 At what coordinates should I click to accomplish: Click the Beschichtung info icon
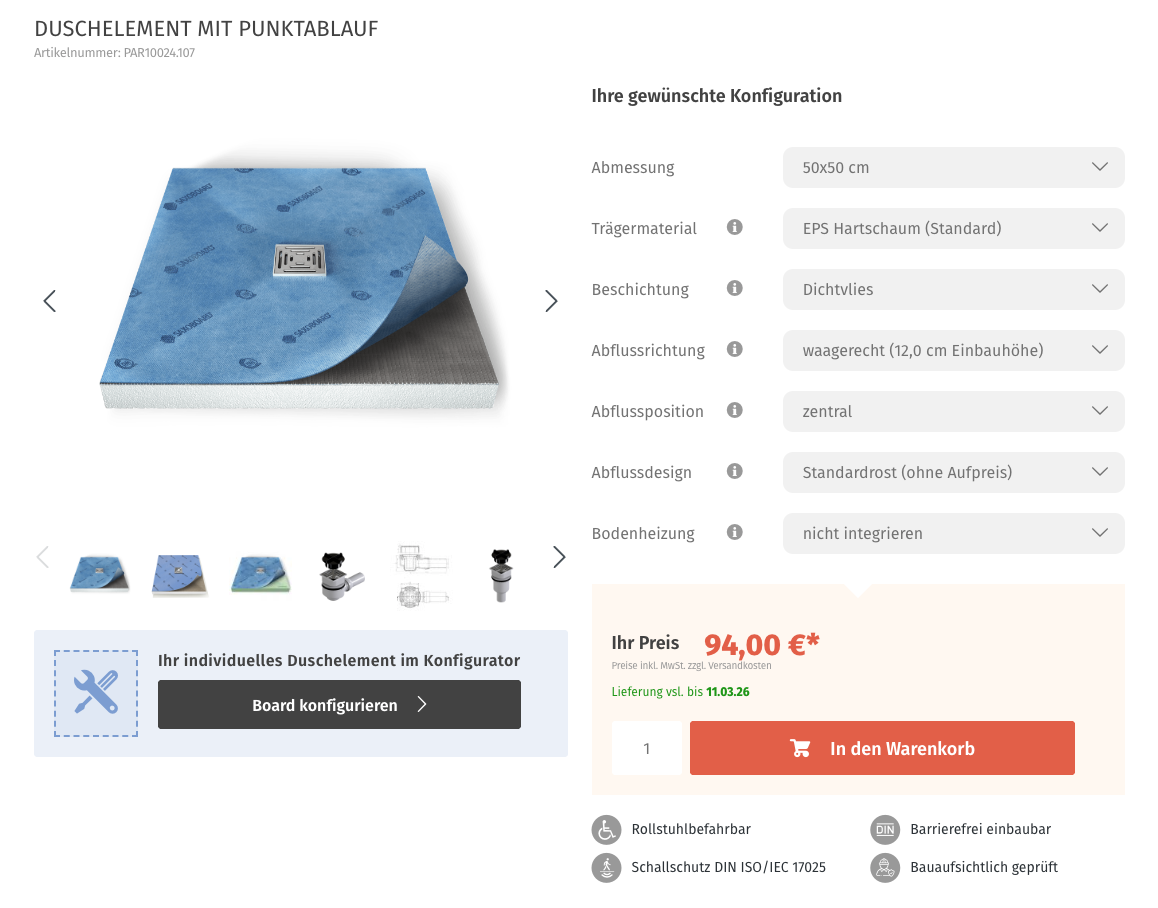pyautogui.click(x=735, y=288)
